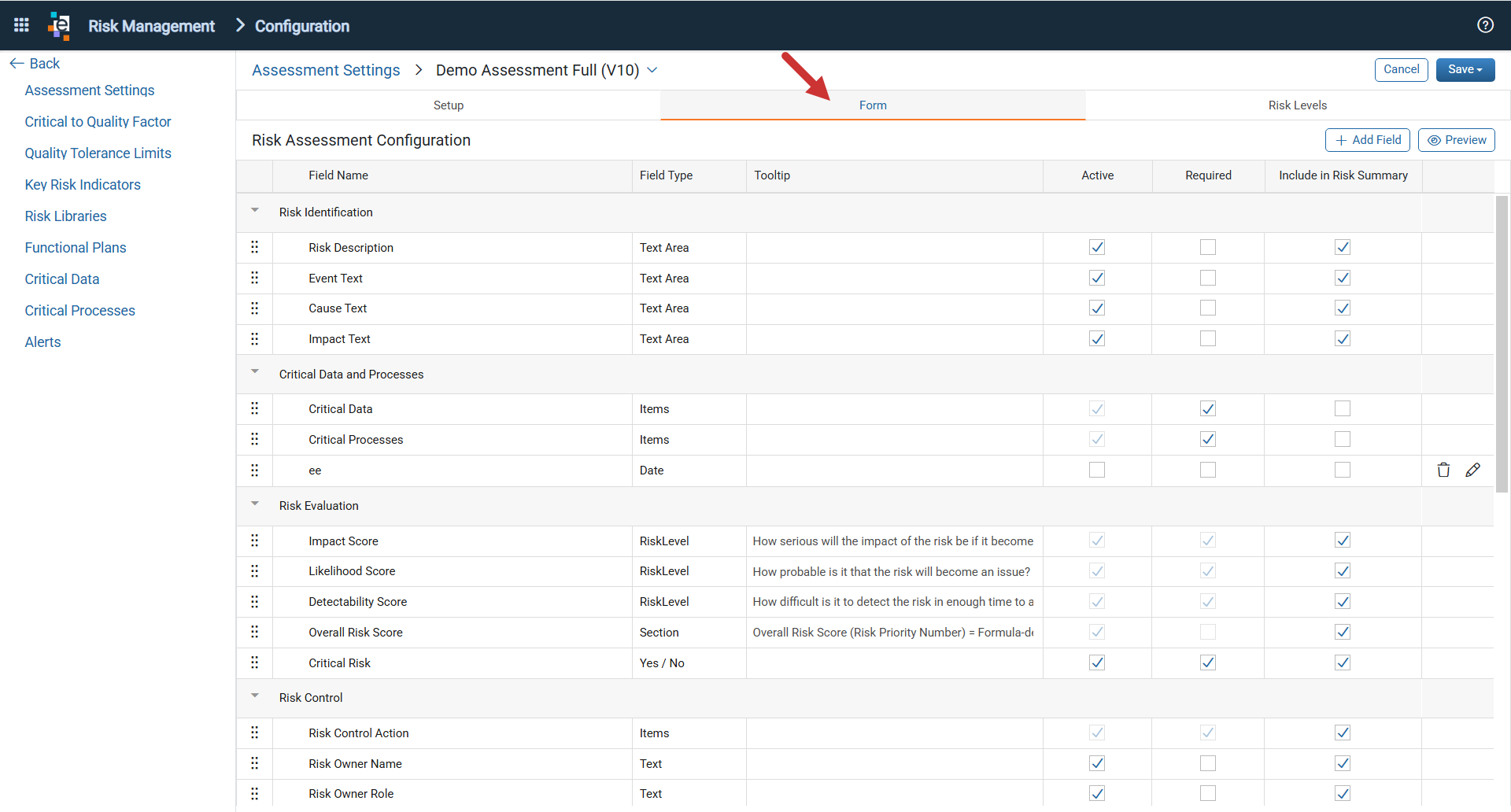Open Key Risk Indicators in sidebar
Image resolution: width=1511 pixels, height=812 pixels.
tap(83, 185)
